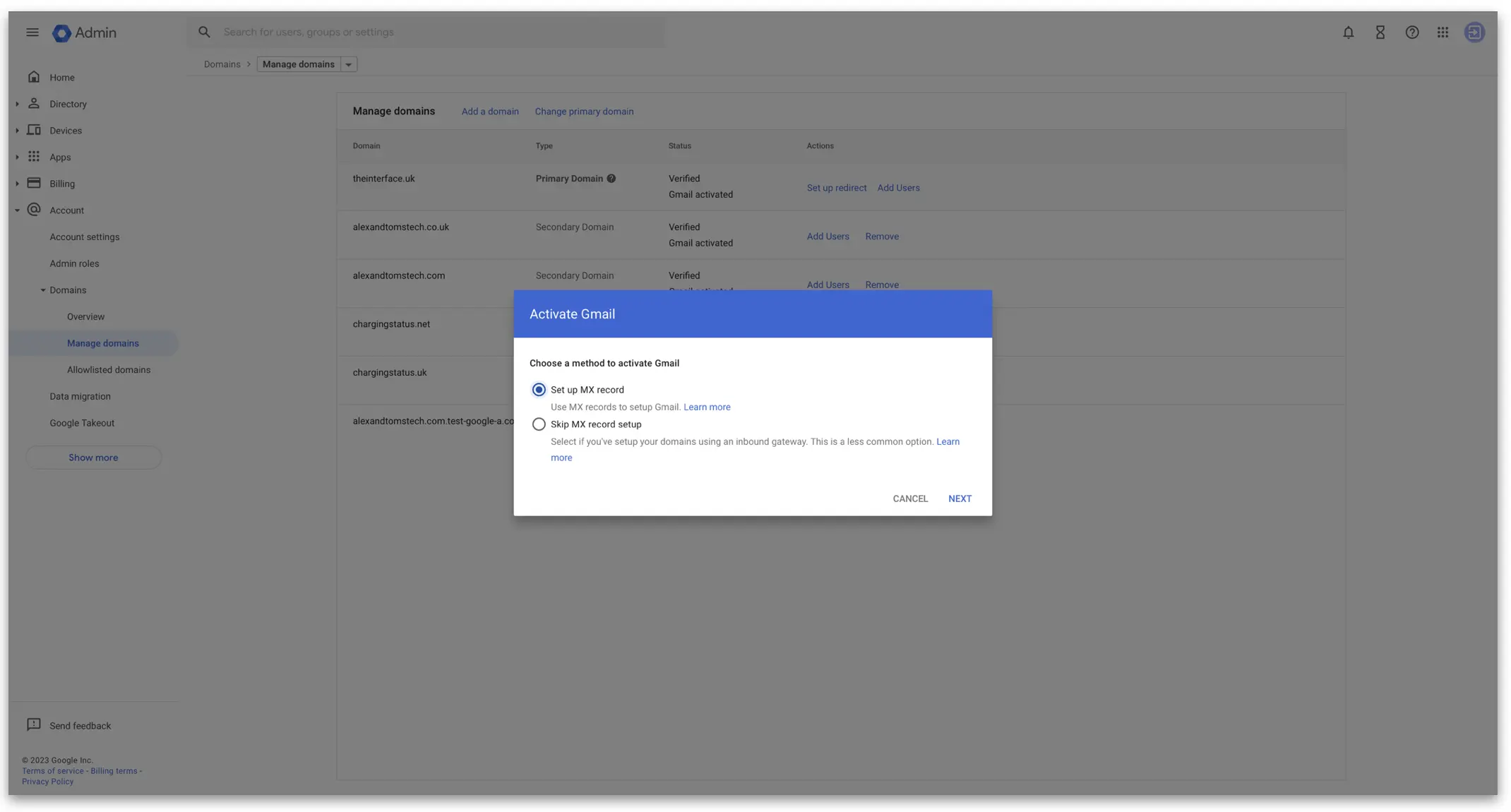
Task: Open the account avatar menu
Action: tap(1474, 32)
